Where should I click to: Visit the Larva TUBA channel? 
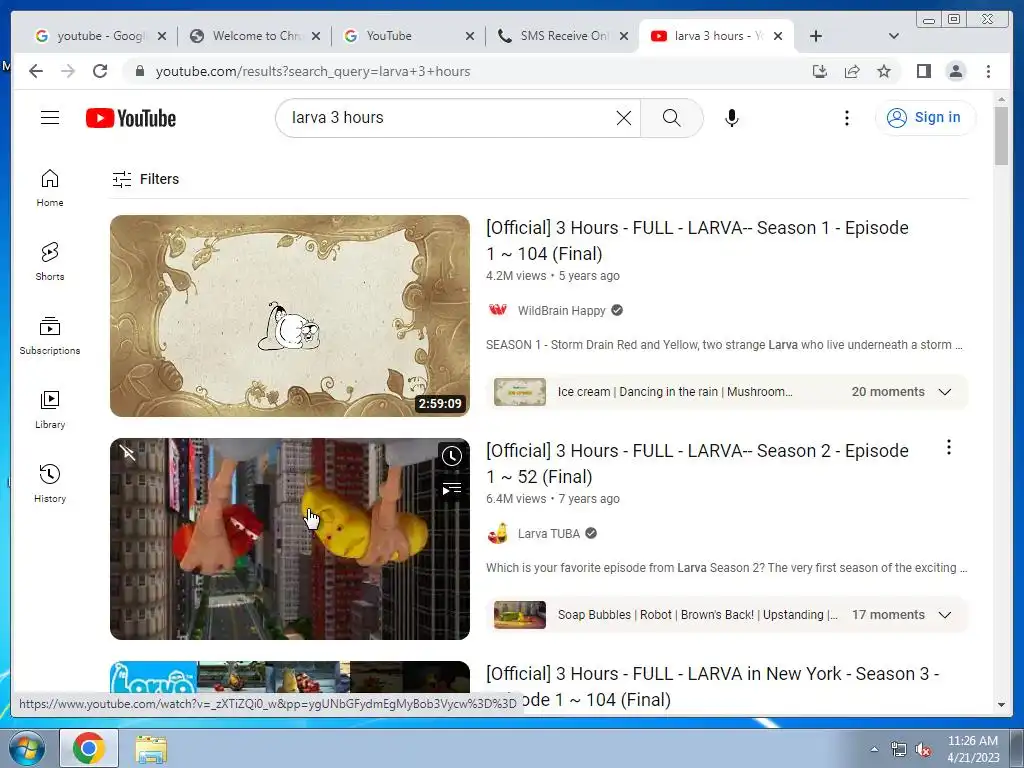click(549, 534)
